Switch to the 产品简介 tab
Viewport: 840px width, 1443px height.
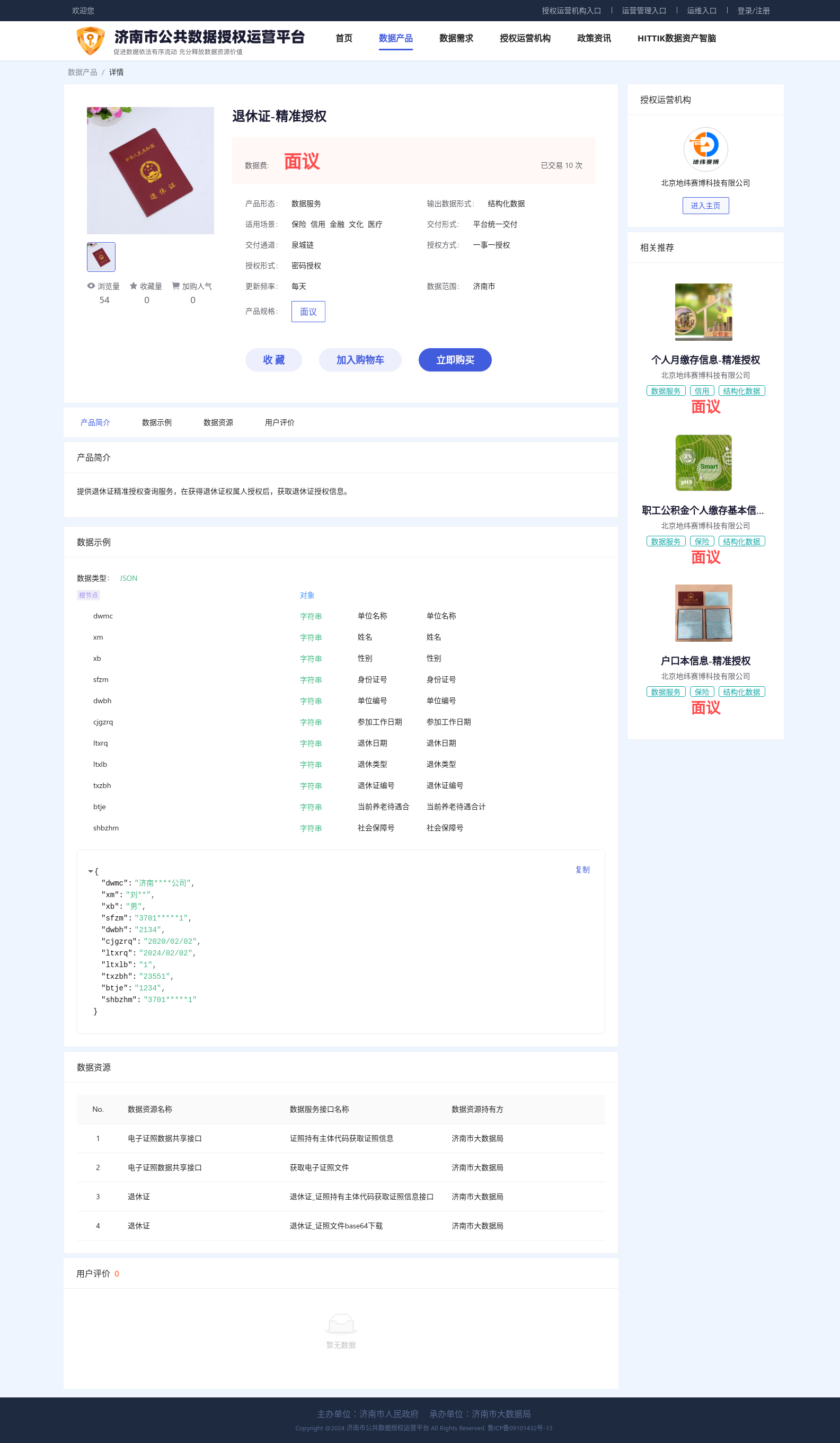click(95, 422)
